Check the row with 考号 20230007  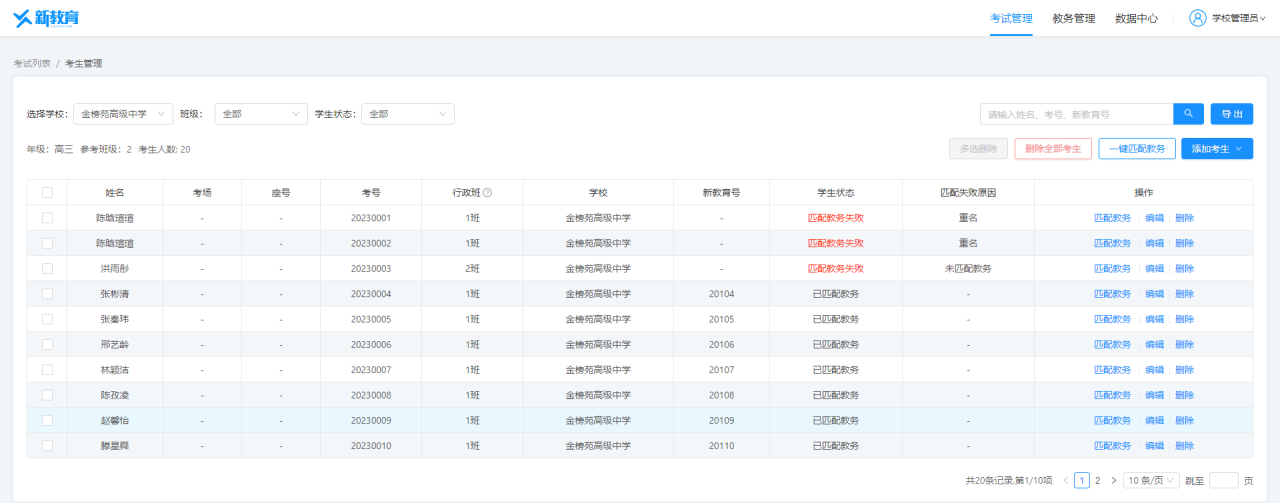(47, 369)
